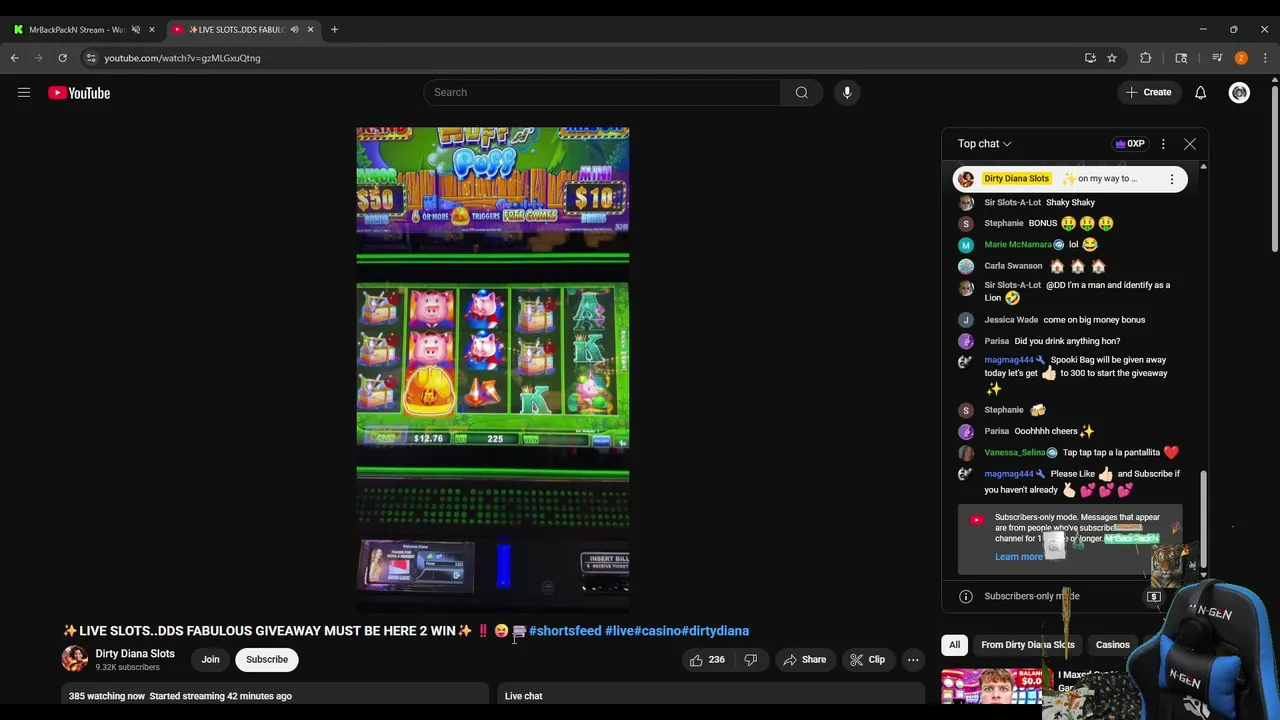View site information icon in address bar
1280x720 pixels.
(91, 58)
